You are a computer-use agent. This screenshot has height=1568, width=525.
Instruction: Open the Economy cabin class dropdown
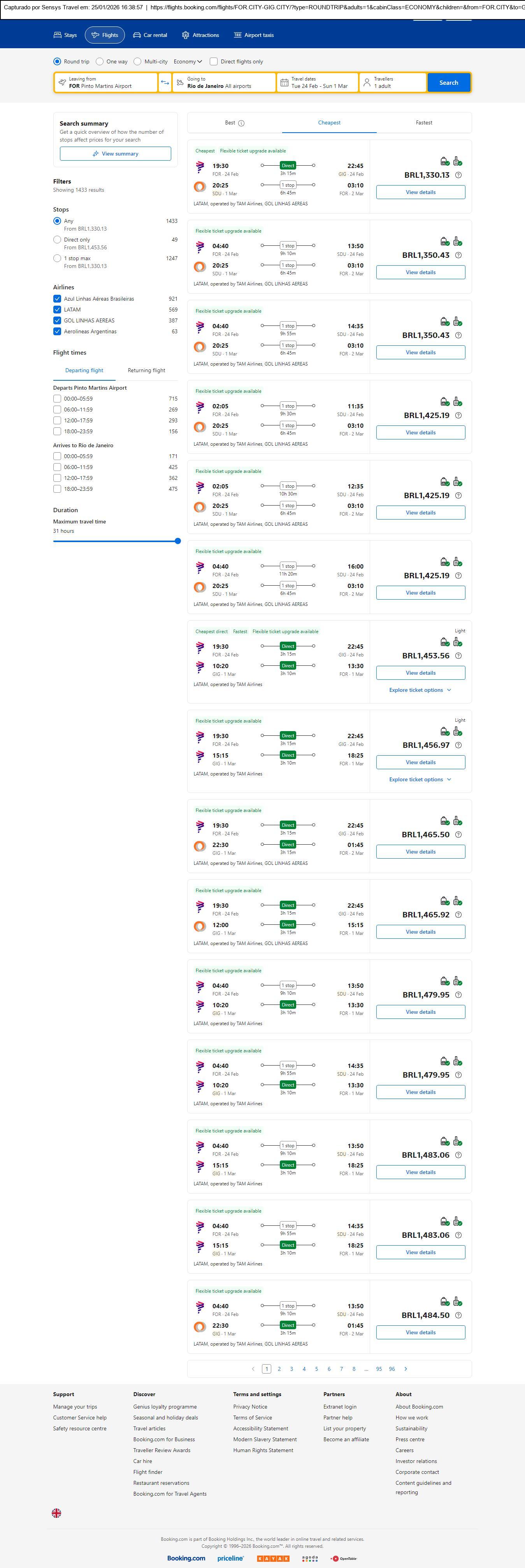tap(188, 61)
